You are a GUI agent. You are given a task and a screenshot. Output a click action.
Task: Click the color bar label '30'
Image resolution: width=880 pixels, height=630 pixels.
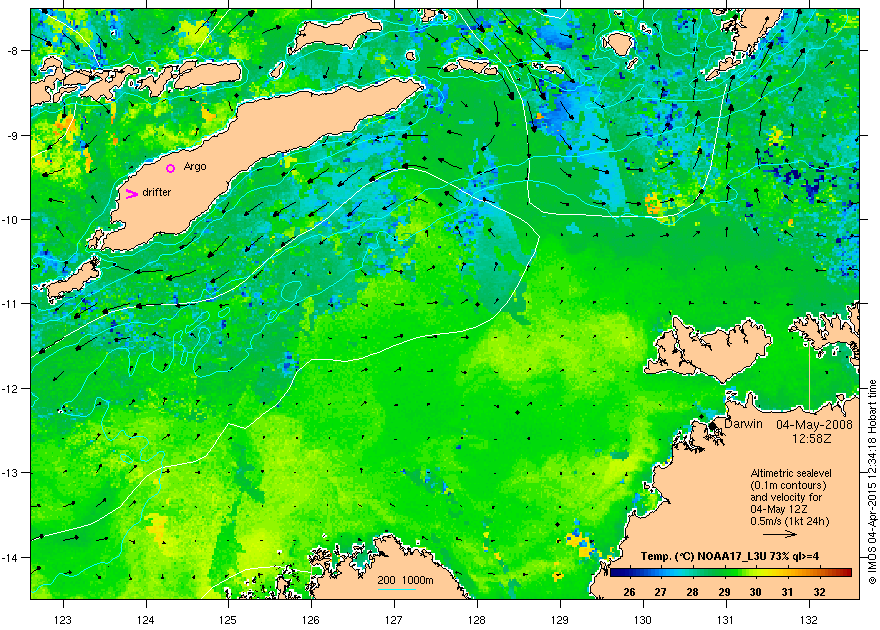755,592
